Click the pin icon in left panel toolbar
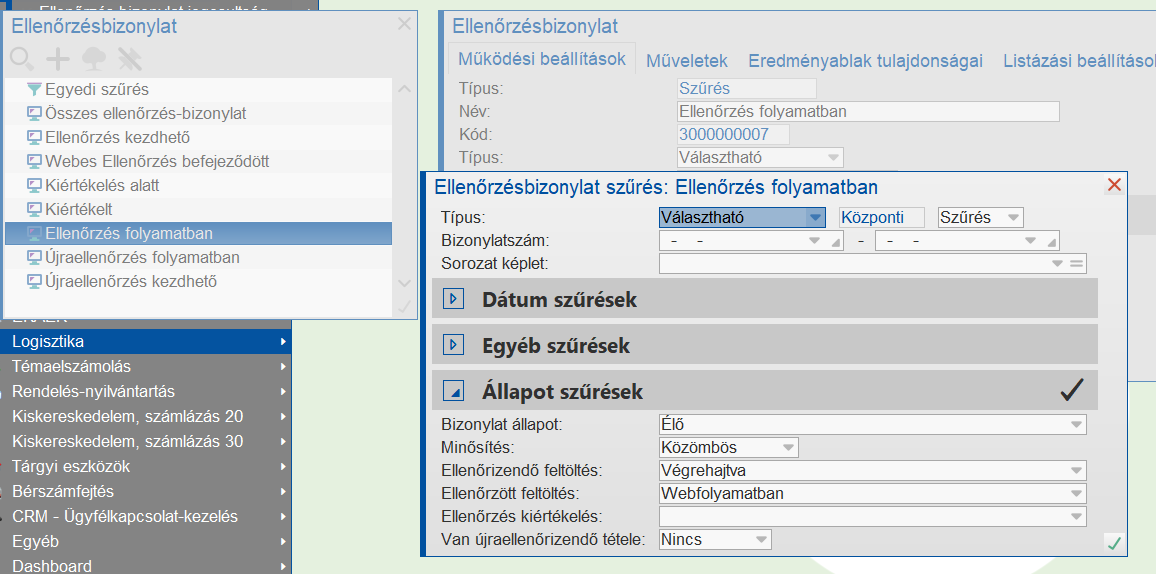Screen dimensions: 1156x574 130,59
